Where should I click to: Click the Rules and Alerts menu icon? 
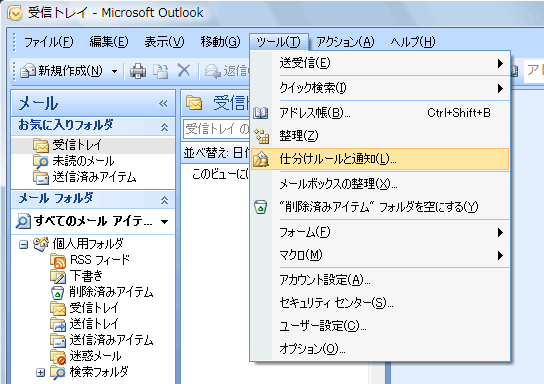(x=261, y=159)
